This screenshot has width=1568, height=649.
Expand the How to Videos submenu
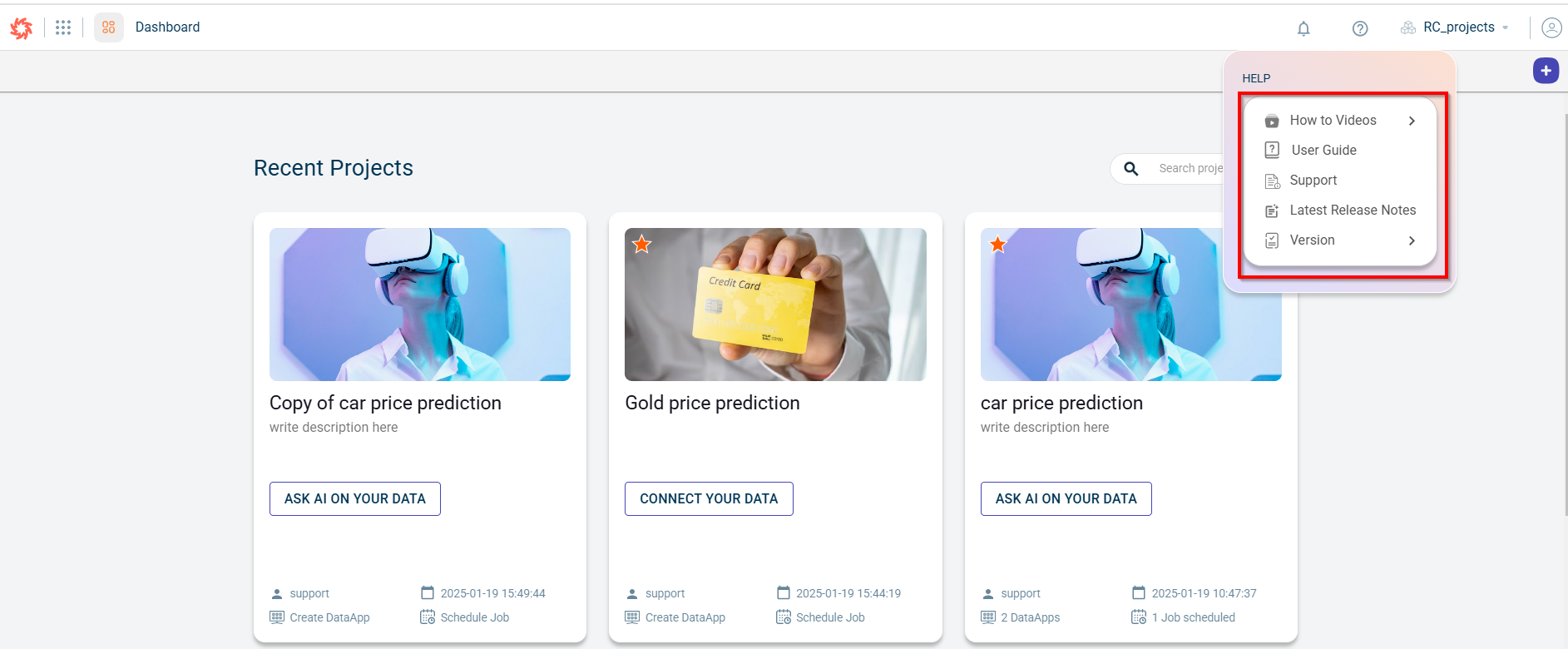[1412, 121]
